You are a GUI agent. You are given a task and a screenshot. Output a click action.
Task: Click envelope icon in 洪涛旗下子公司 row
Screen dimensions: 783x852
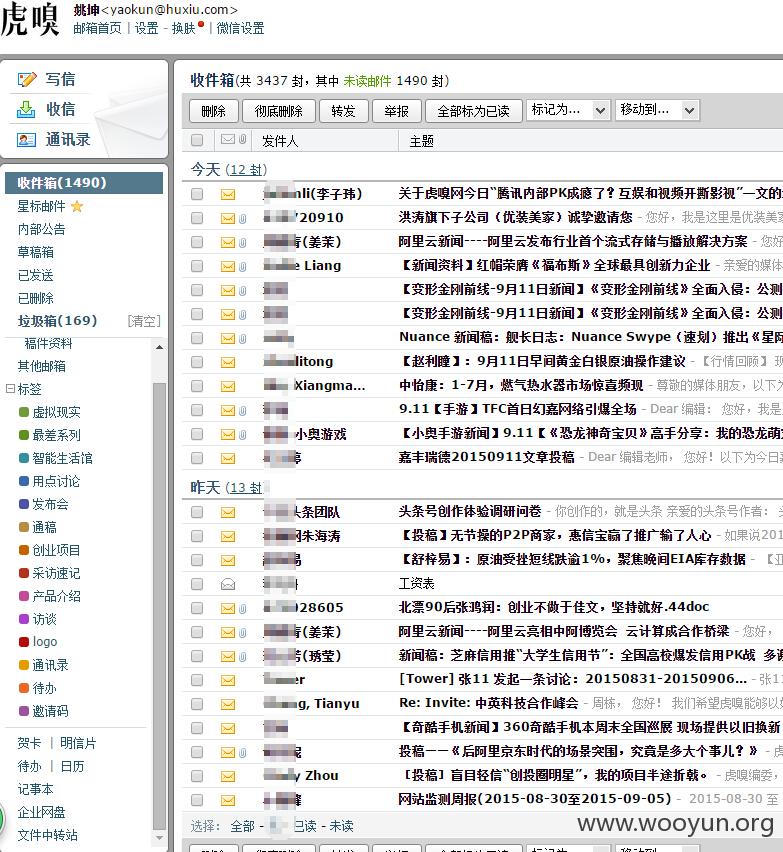coord(228,218)
